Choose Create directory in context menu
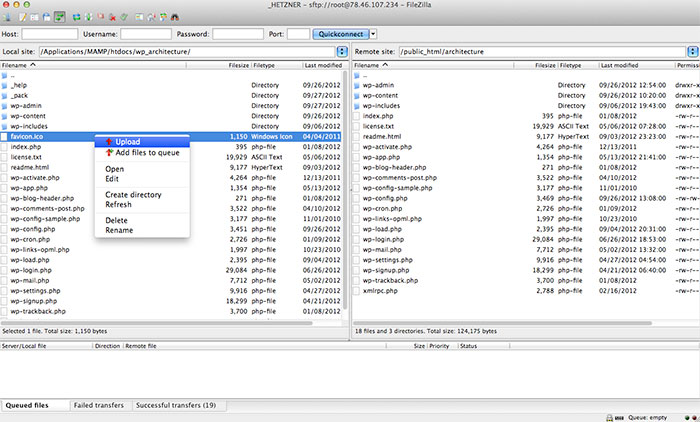This screenshot has height=422, width=700. [133, 195]
